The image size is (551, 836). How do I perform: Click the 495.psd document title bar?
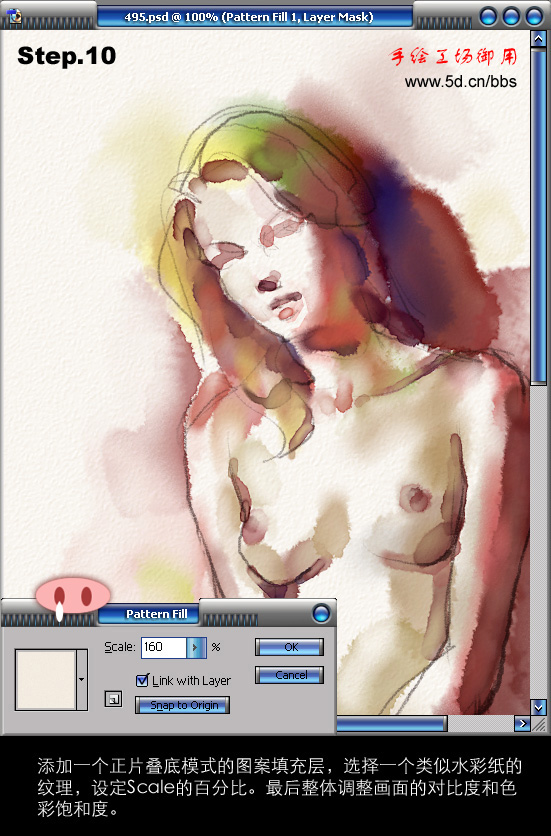click(x=255, y=17)
